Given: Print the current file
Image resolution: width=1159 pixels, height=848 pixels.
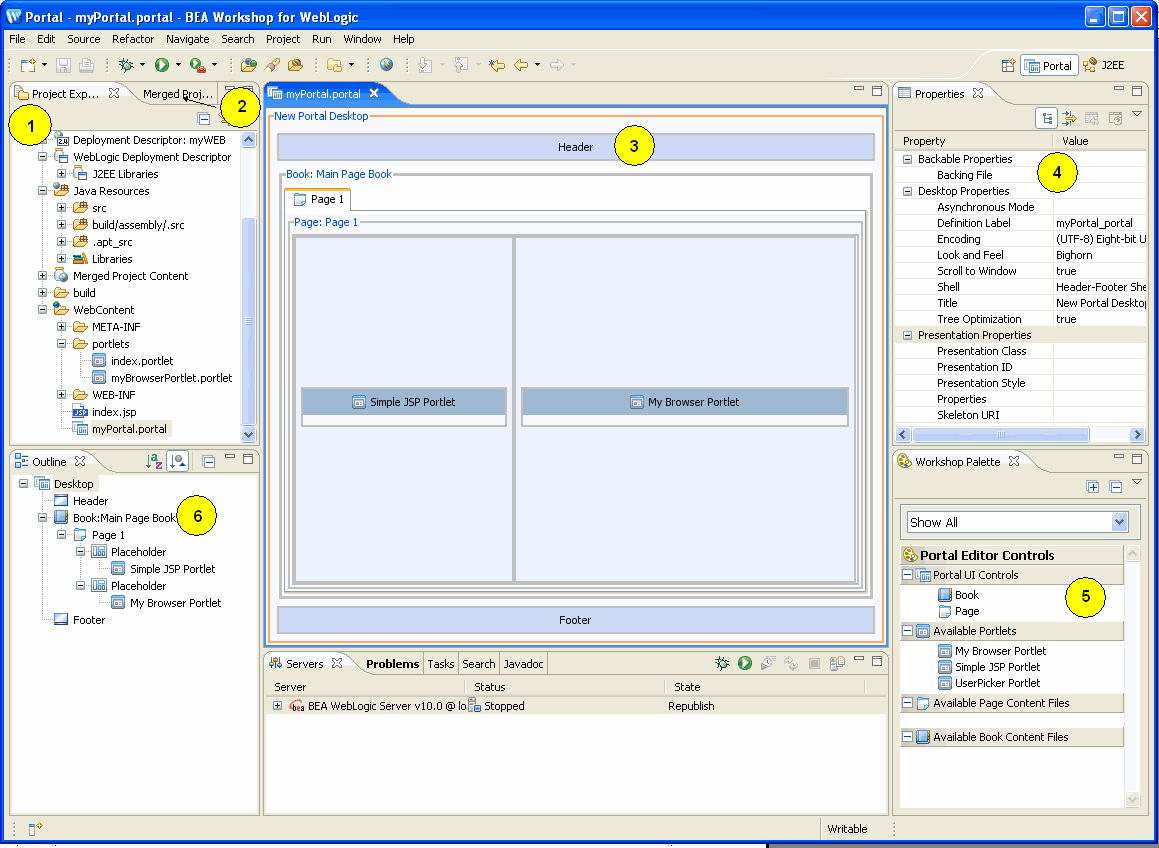Looking at the screenshot, I should pyautogui.click(x=84, y=64).
